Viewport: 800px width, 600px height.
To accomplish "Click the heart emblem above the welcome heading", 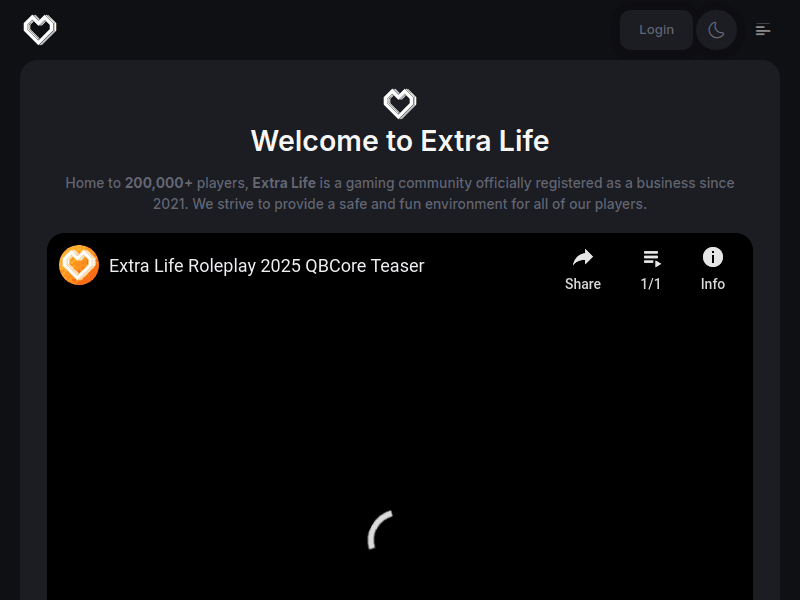I will 400,102.
